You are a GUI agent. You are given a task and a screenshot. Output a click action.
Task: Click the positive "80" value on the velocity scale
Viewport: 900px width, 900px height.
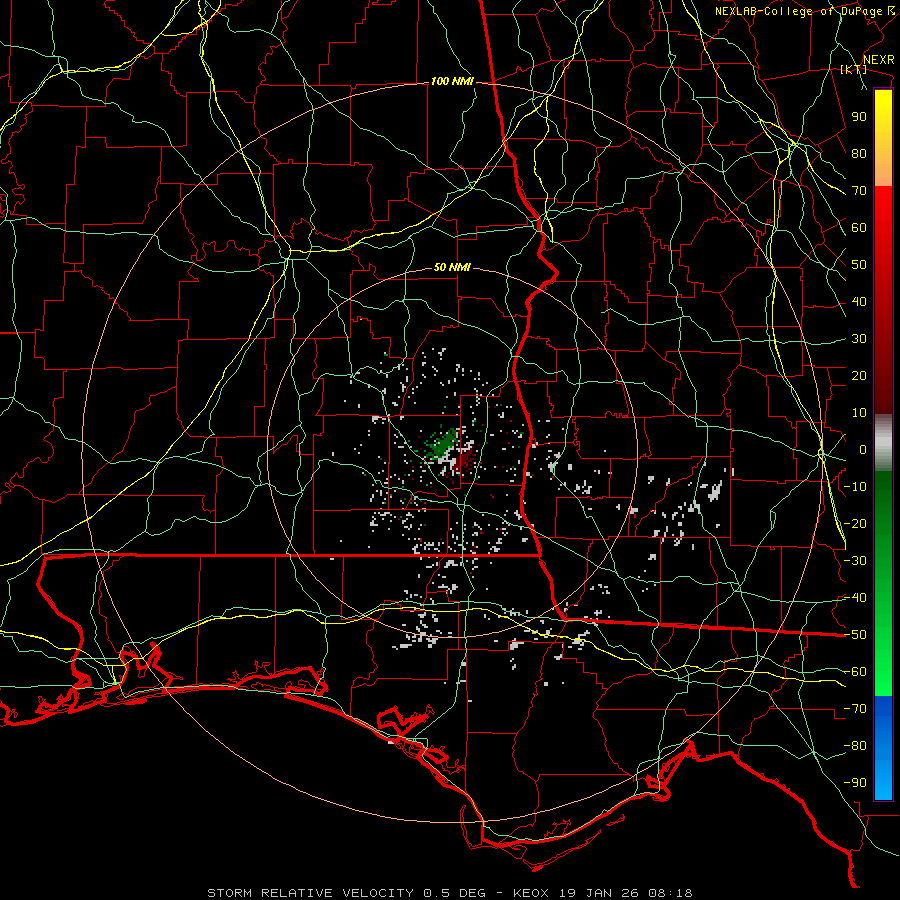click(859, 153)
